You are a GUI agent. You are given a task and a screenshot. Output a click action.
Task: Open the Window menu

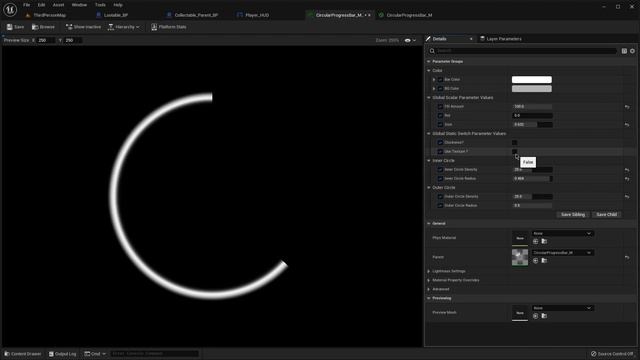tap(79, 5)
